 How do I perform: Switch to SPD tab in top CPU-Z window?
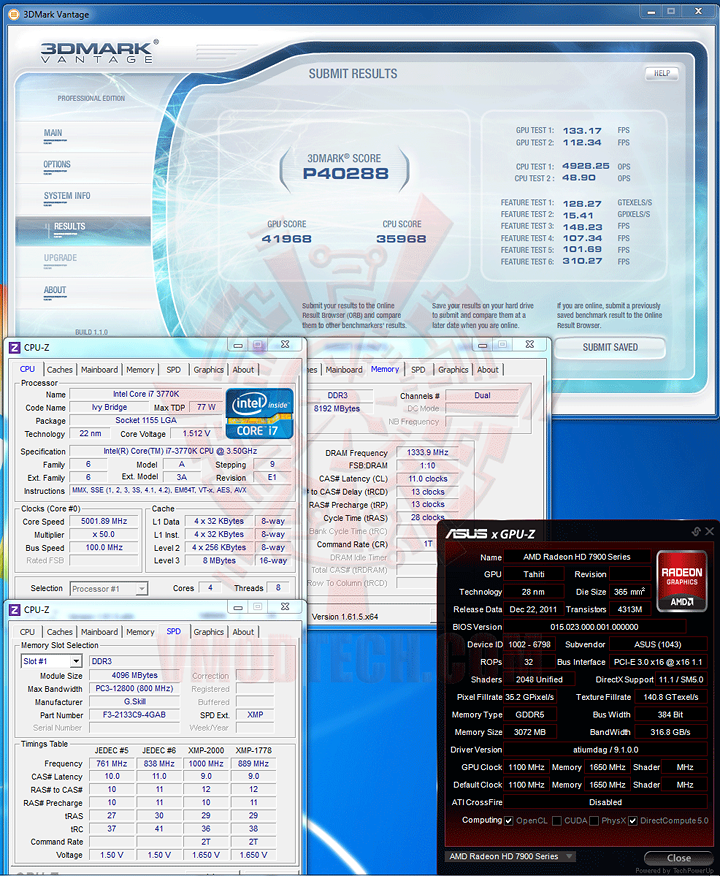(174, 370)
